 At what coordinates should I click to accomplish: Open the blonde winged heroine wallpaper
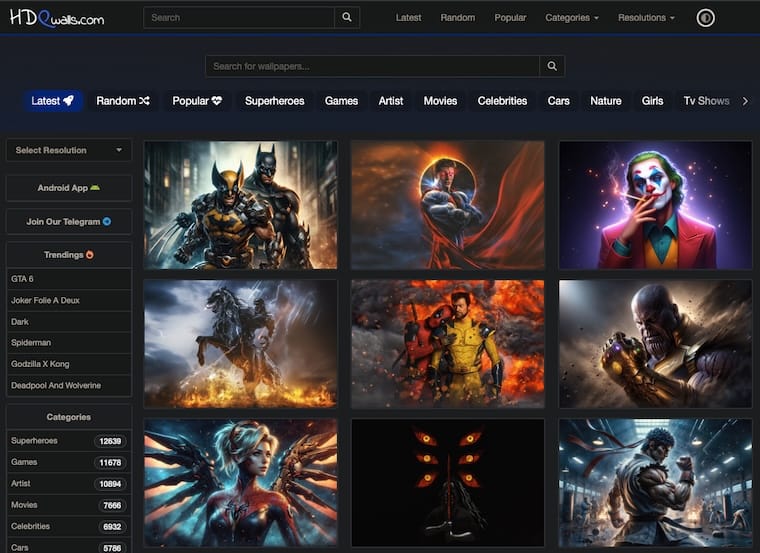point(240,483)
